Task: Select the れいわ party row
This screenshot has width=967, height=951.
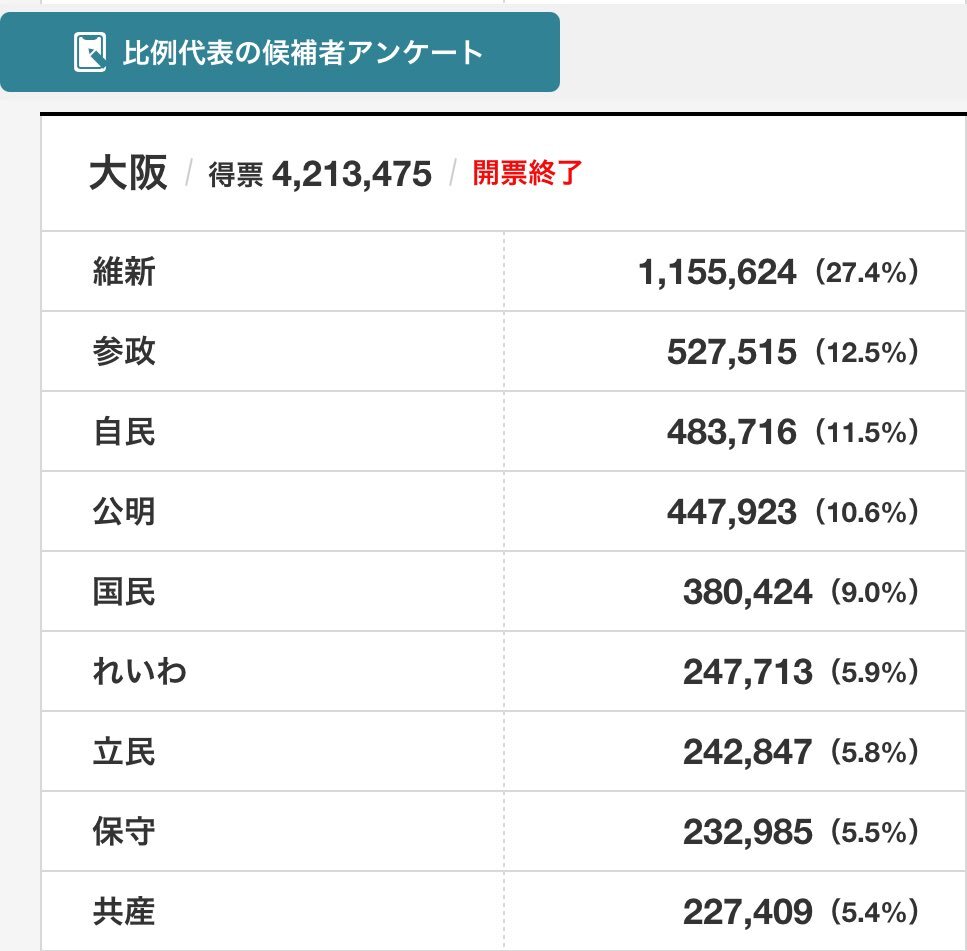Action: (x=503, y=671)
